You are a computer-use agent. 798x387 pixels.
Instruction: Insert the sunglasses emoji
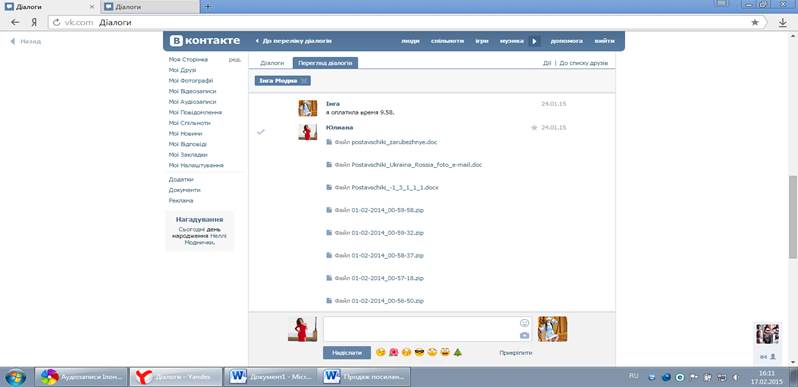click(x=419, y=352)
